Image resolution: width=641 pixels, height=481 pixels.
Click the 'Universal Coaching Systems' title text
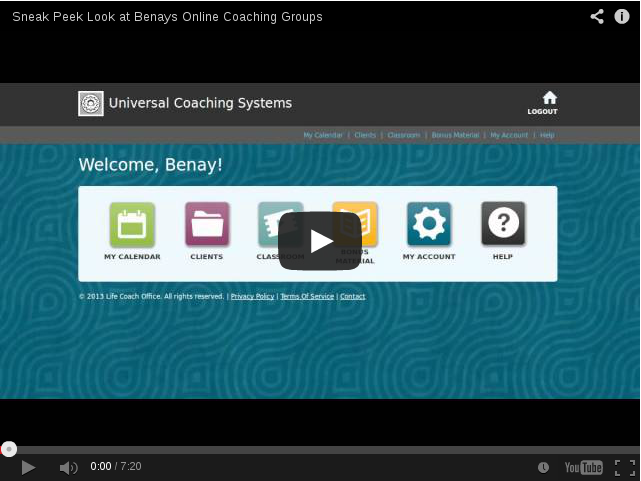pyautogui.click(x=200, y=103)
